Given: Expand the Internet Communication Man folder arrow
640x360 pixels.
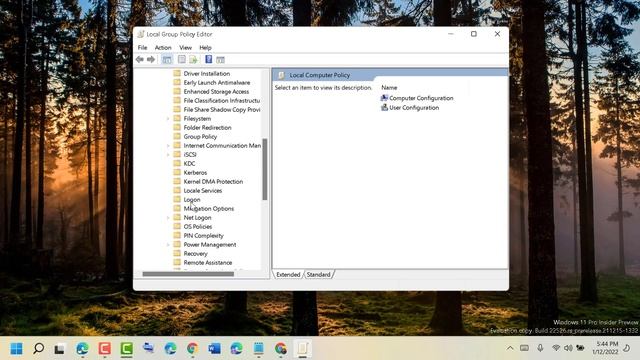Looking at the screenshot, I should tap(168, 146).
